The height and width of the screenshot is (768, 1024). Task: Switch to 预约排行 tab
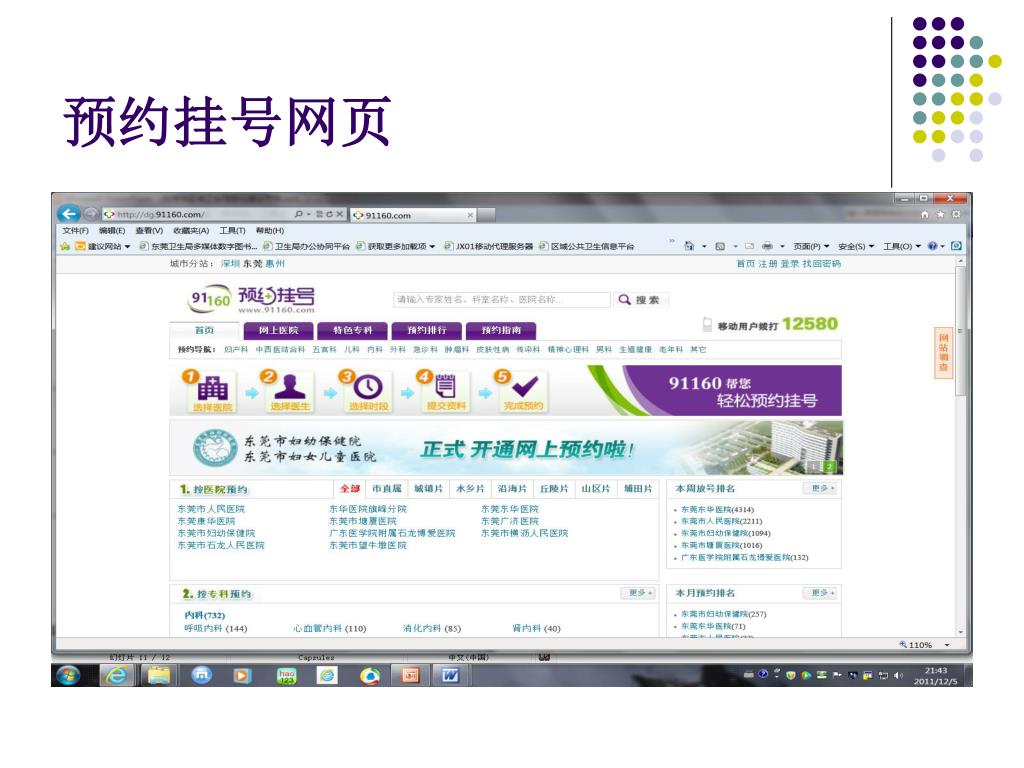pos(426,330)
